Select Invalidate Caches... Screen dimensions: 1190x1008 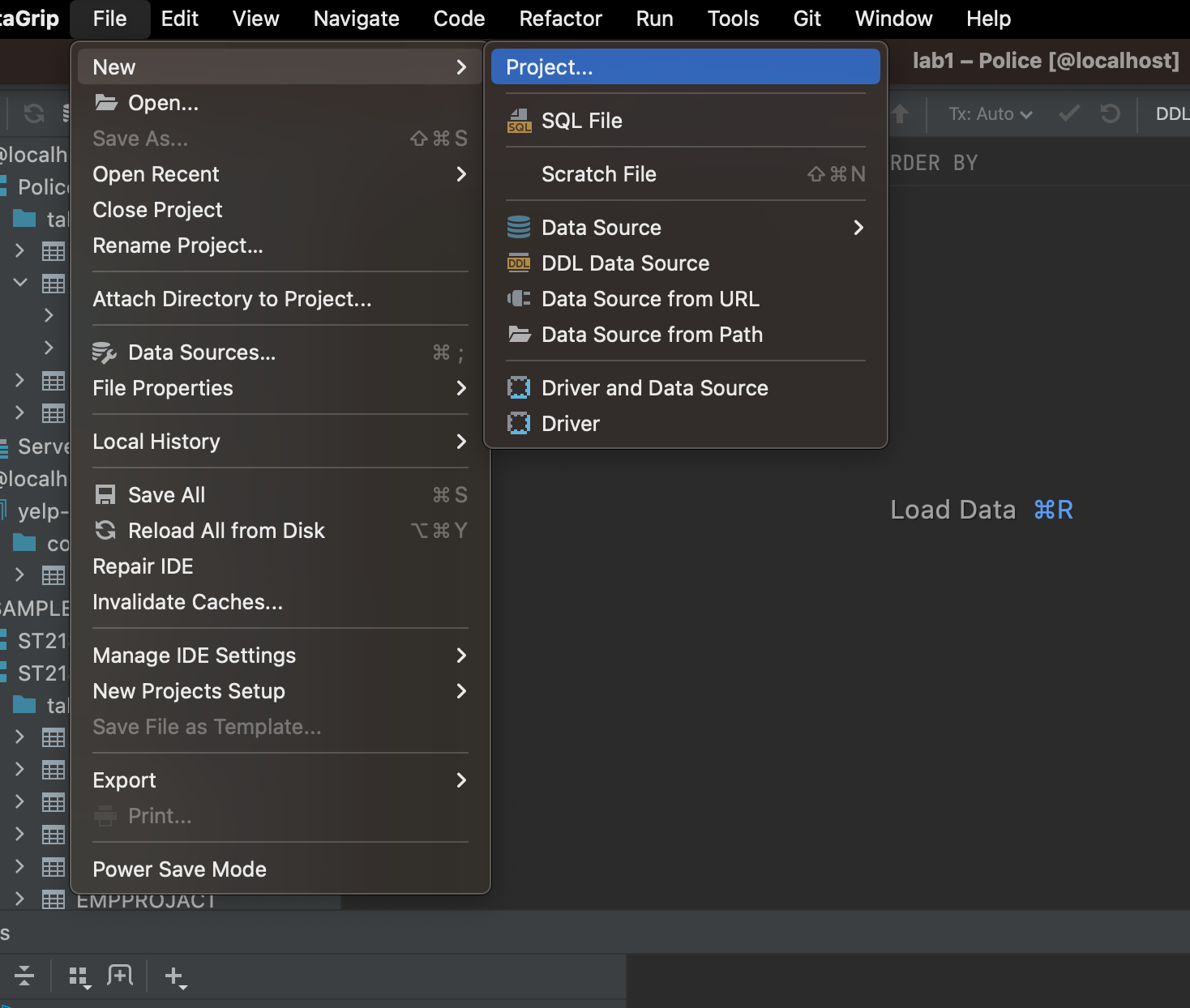(280, 602)
